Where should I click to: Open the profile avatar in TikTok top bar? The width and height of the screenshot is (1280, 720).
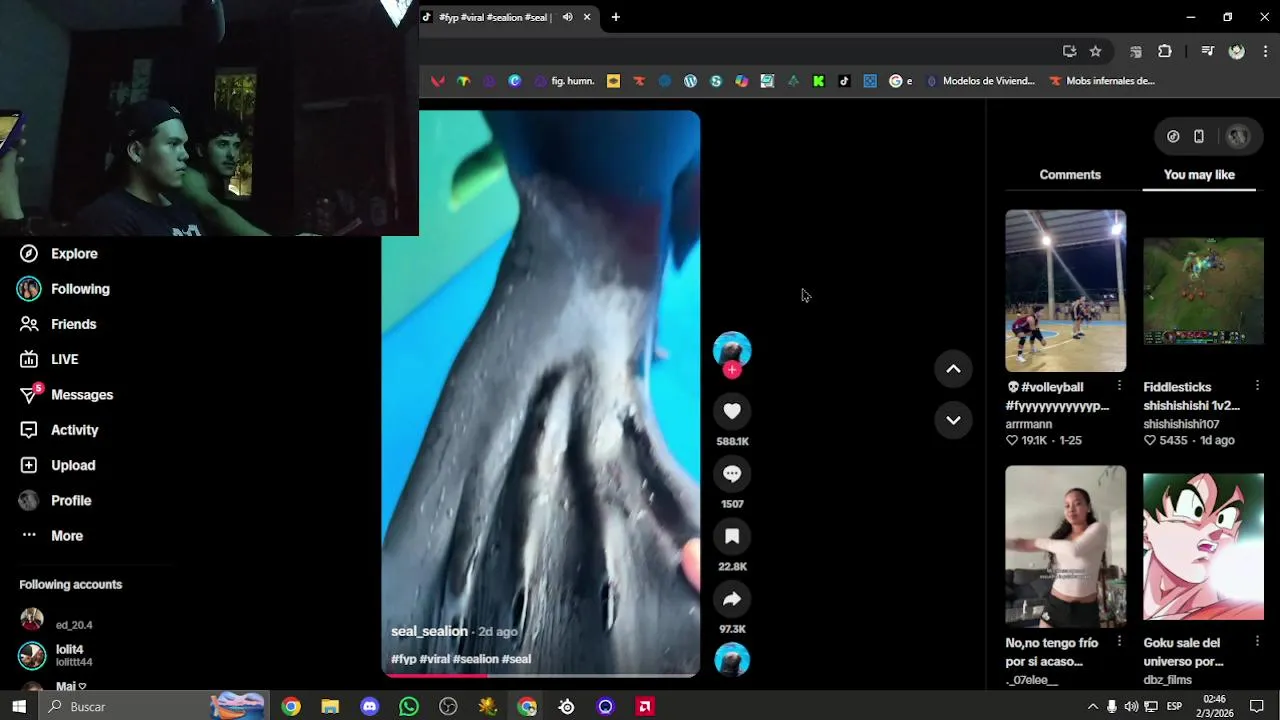pos(1237,137)
